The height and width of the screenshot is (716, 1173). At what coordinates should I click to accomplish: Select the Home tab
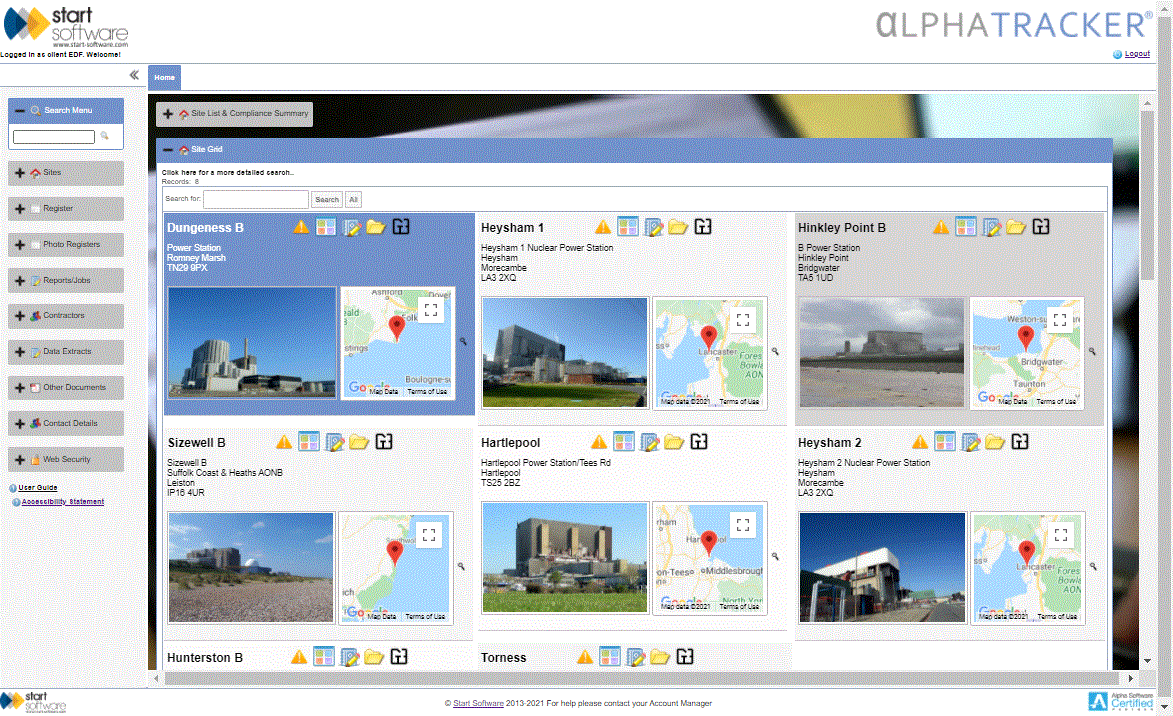click(x=164, y=77)
